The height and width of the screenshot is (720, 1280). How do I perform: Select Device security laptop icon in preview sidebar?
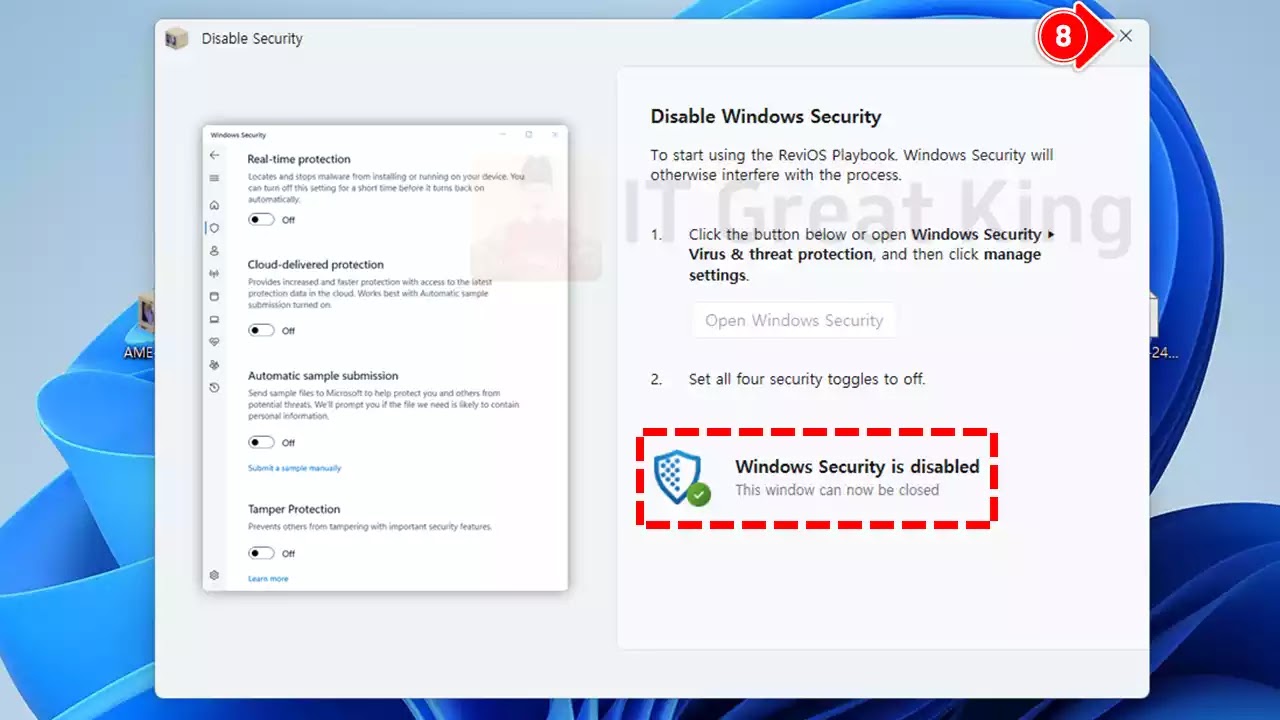(214, 319)
